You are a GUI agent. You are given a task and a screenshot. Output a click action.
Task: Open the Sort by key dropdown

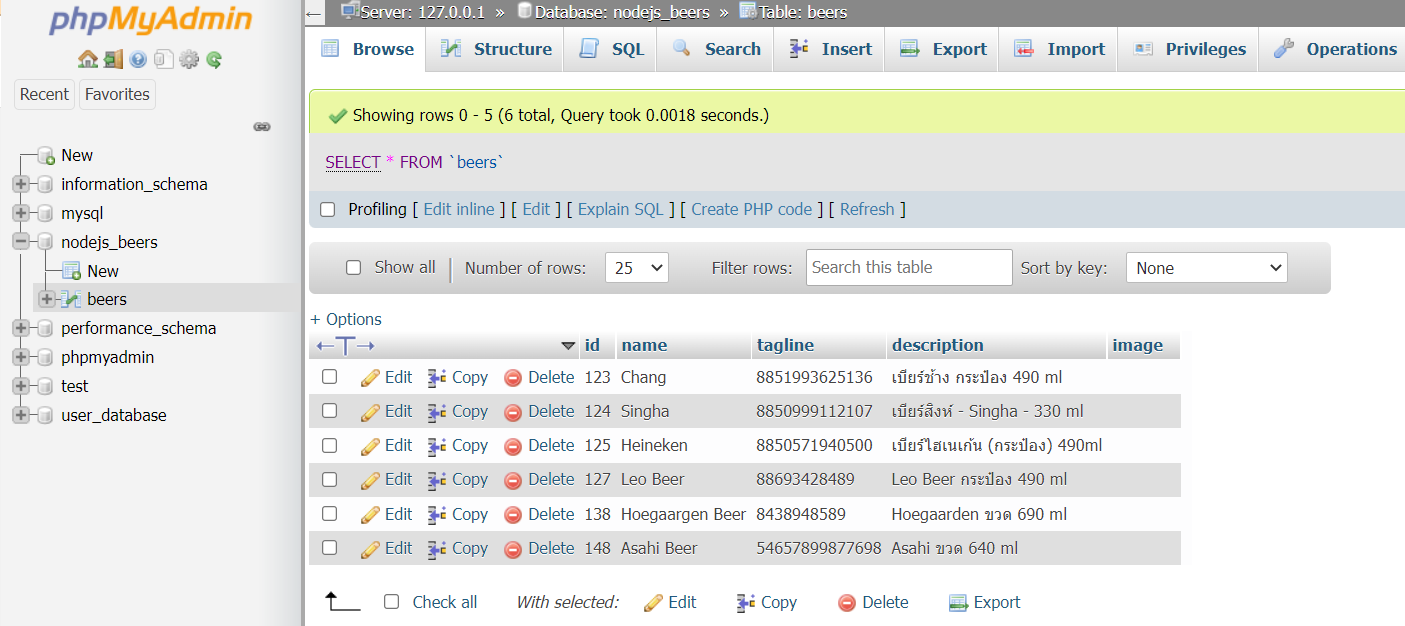point(1206,268)
